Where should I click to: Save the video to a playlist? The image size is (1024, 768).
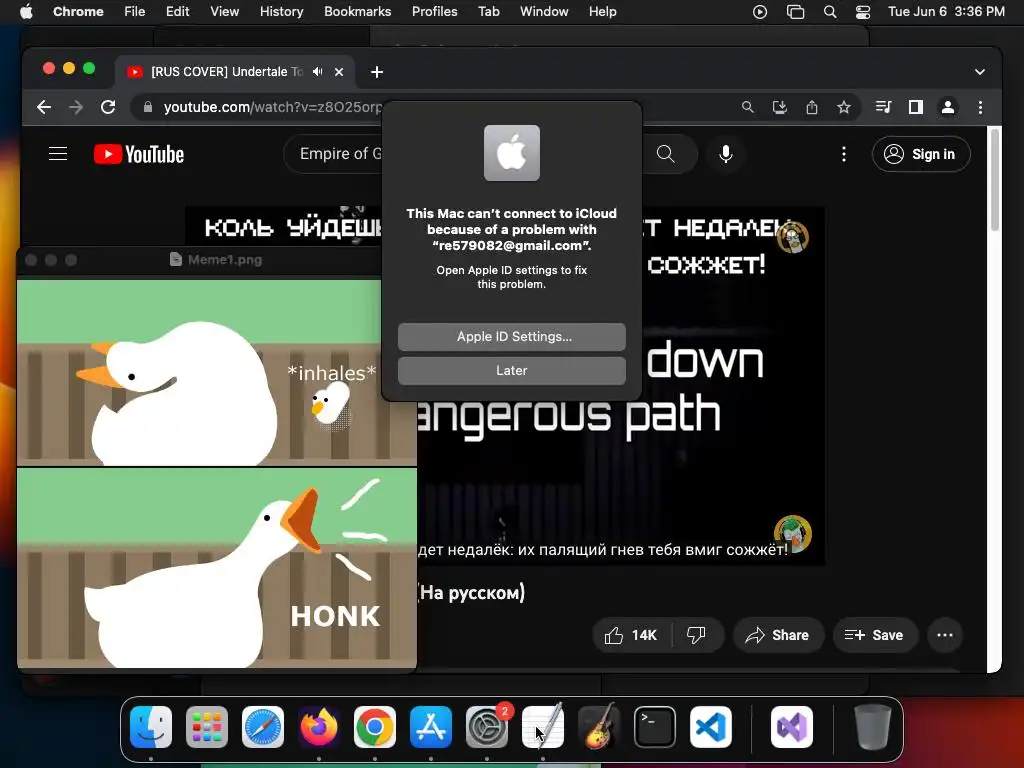[874, 635]
